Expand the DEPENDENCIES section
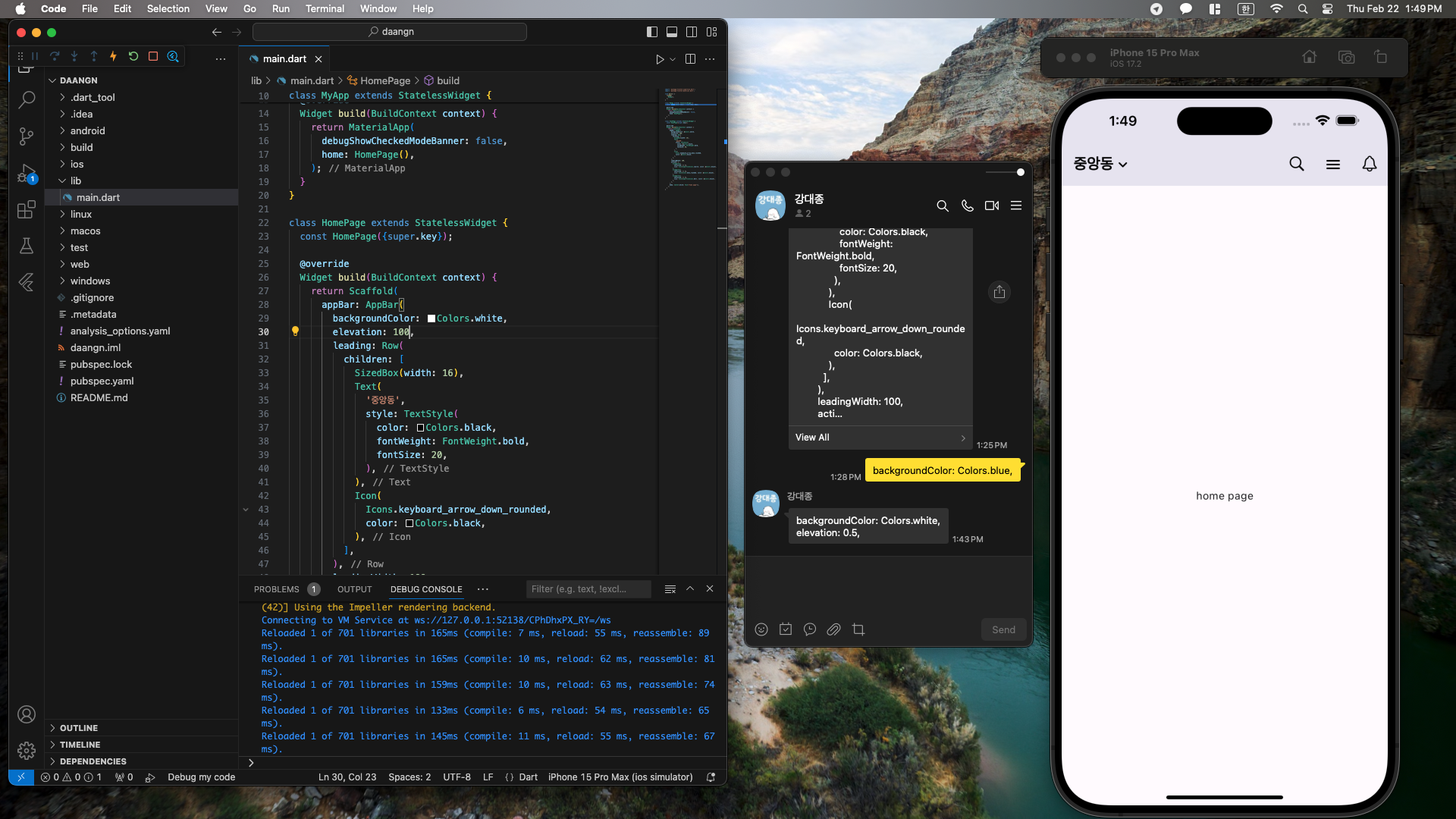1456x819 pixels. coord(93,761)
